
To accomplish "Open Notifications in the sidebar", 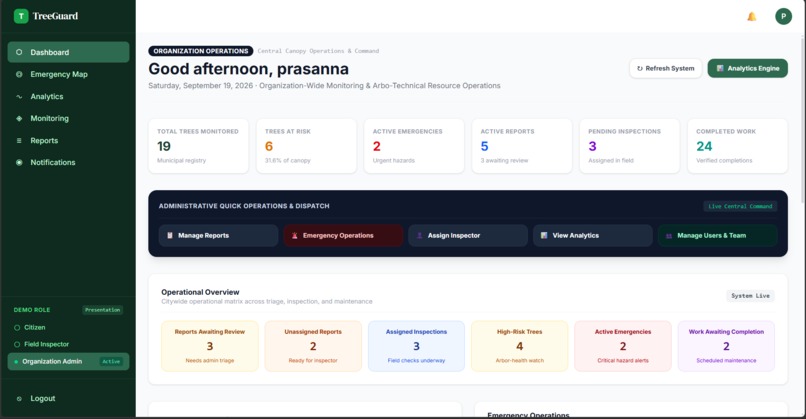I will click(68, 162).
